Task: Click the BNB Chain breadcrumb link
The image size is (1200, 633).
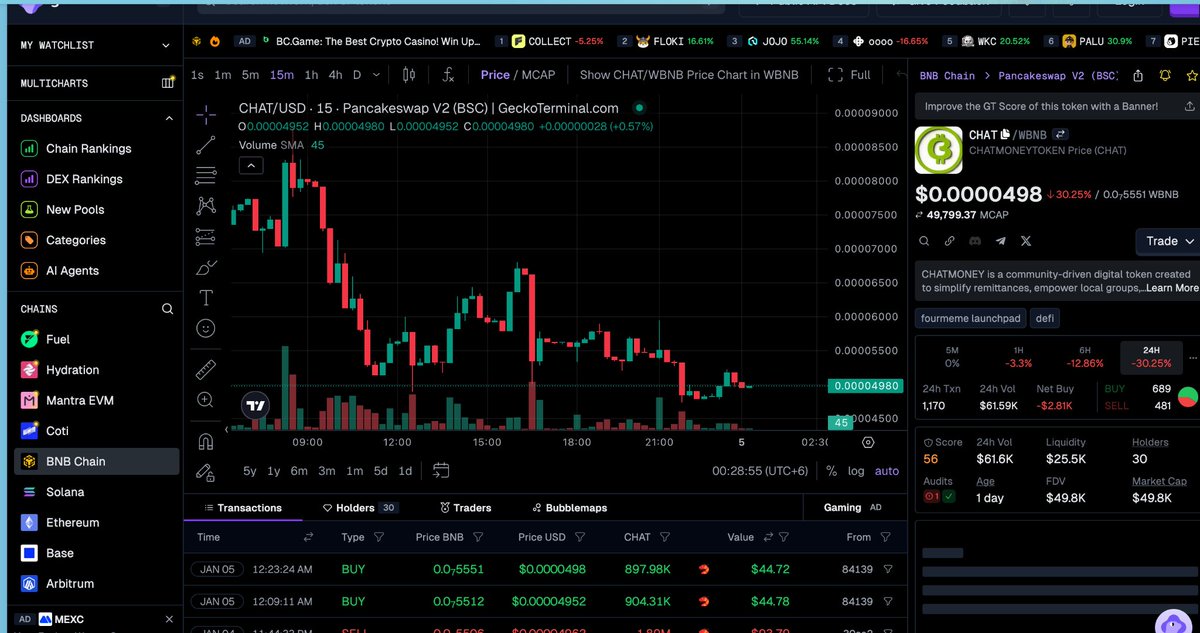Action: click(x=946, y=76)
